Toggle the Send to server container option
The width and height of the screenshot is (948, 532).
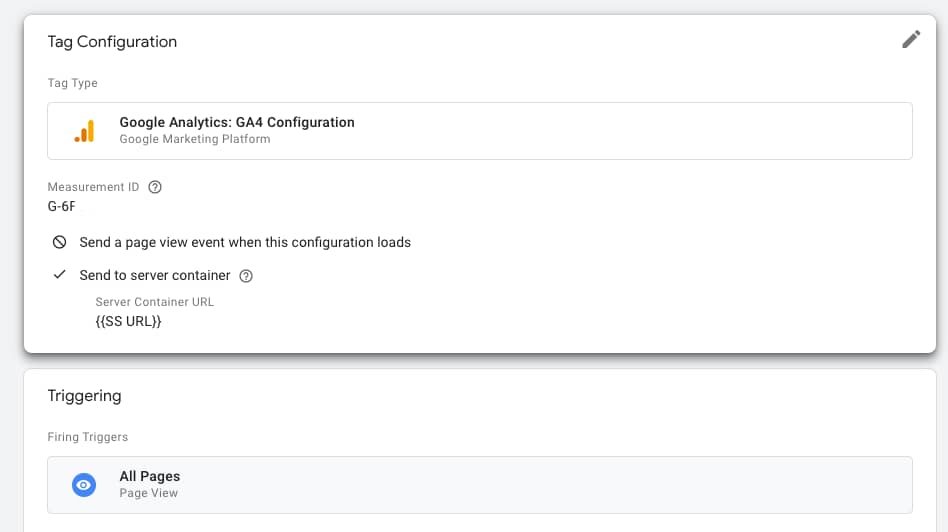155,275
